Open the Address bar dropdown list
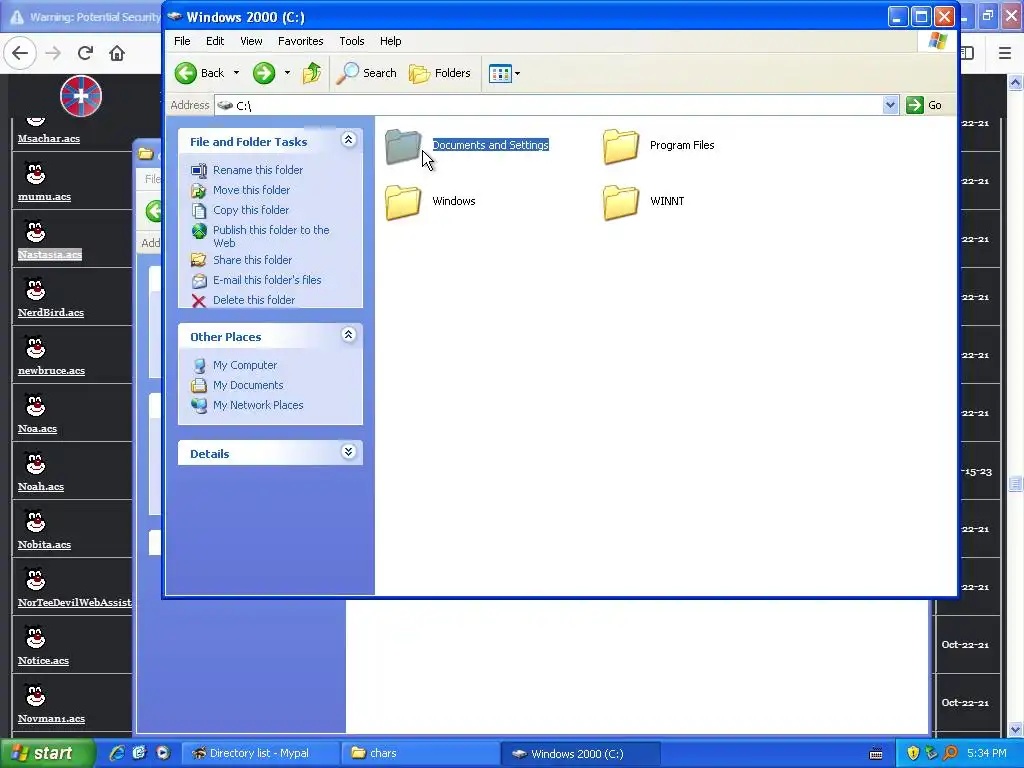Screen dimensions: 1024x768 pos(890,105)
